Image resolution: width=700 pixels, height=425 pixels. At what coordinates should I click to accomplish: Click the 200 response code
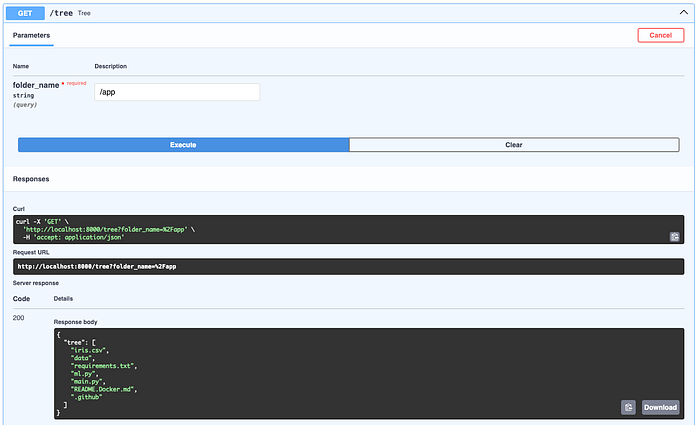point(18,318)
